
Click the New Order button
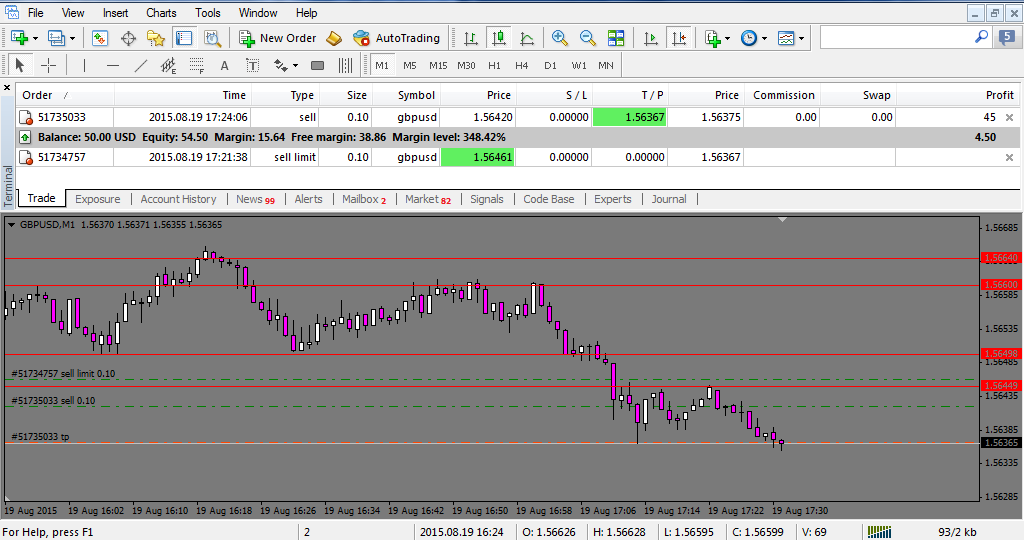click(277, 38)
